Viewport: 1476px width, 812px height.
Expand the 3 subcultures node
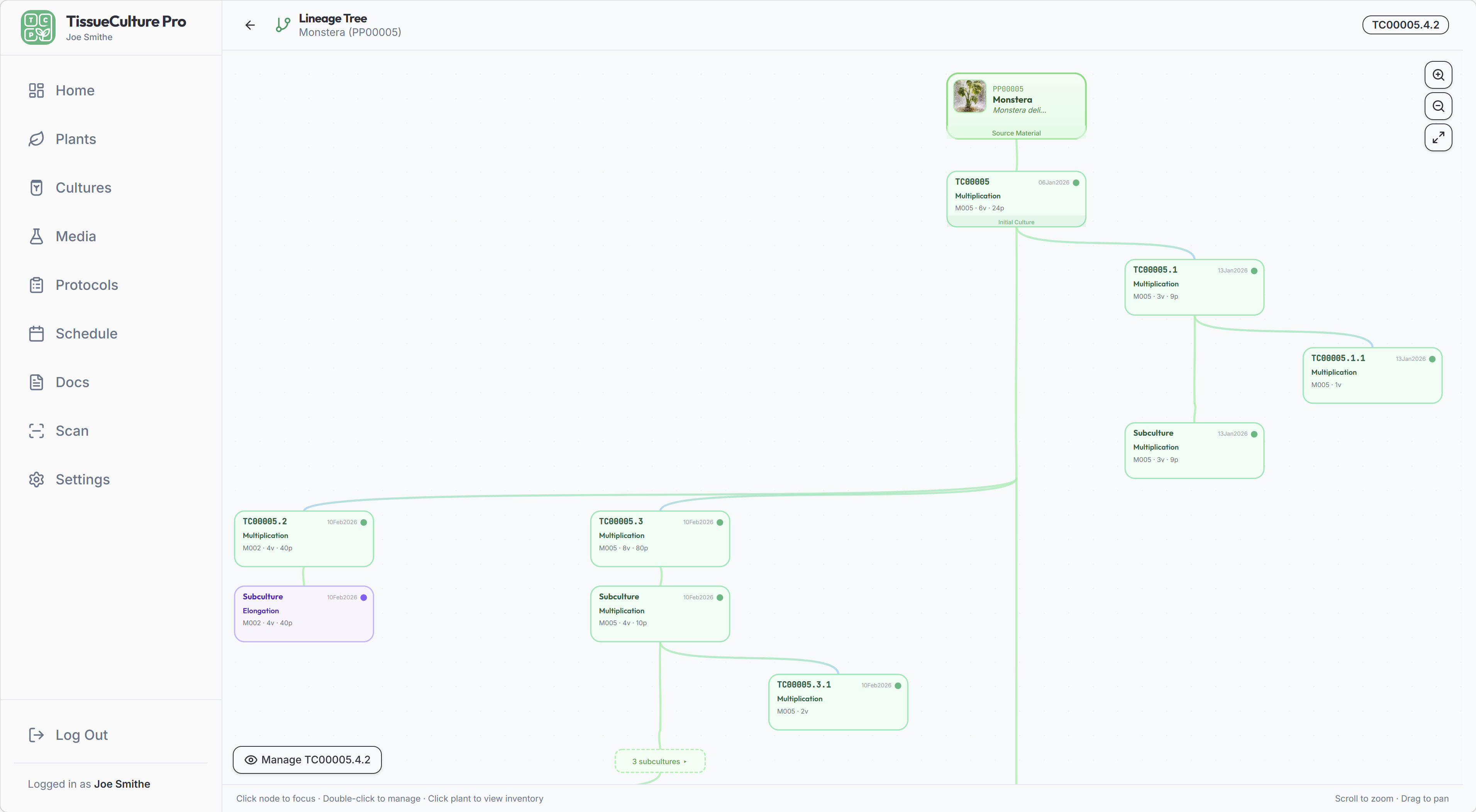(x=659, y=761)
